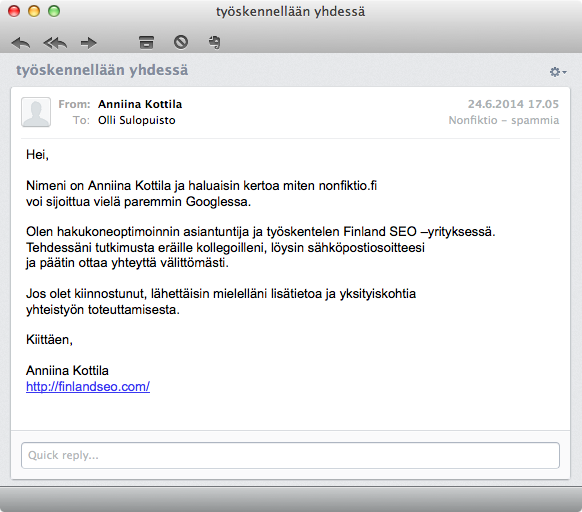Click the window title bar text
The width and height of the screenshot is (582, 512).
pyautogui.click(x=291, y=12)
